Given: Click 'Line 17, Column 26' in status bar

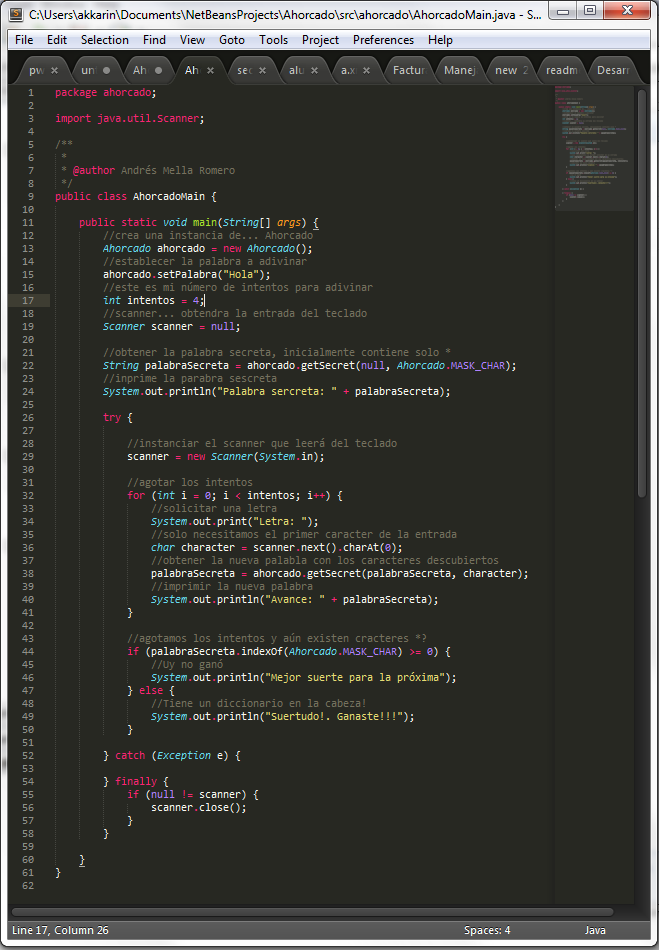Looking at the screenshot, I should (x=61, y=930).
